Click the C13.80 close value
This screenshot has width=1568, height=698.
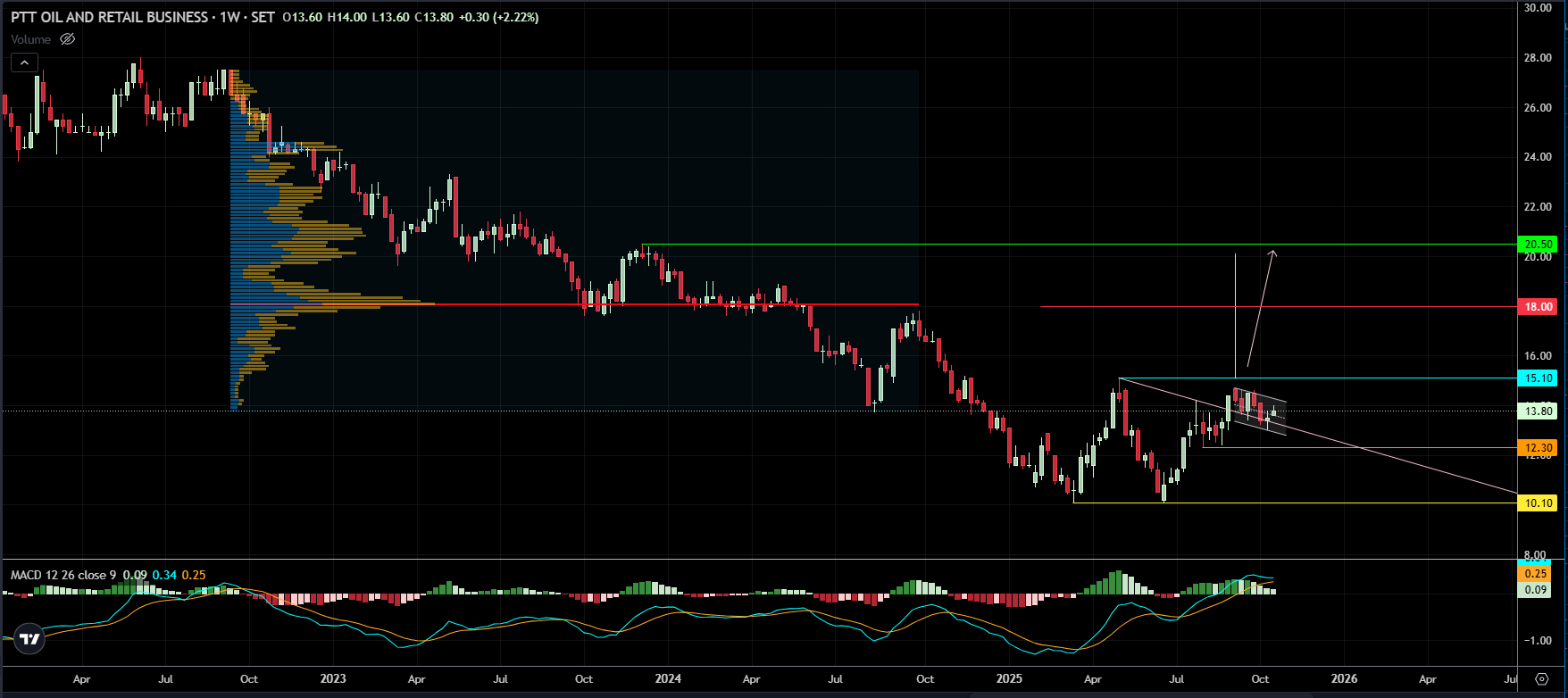tap(434, 17)
